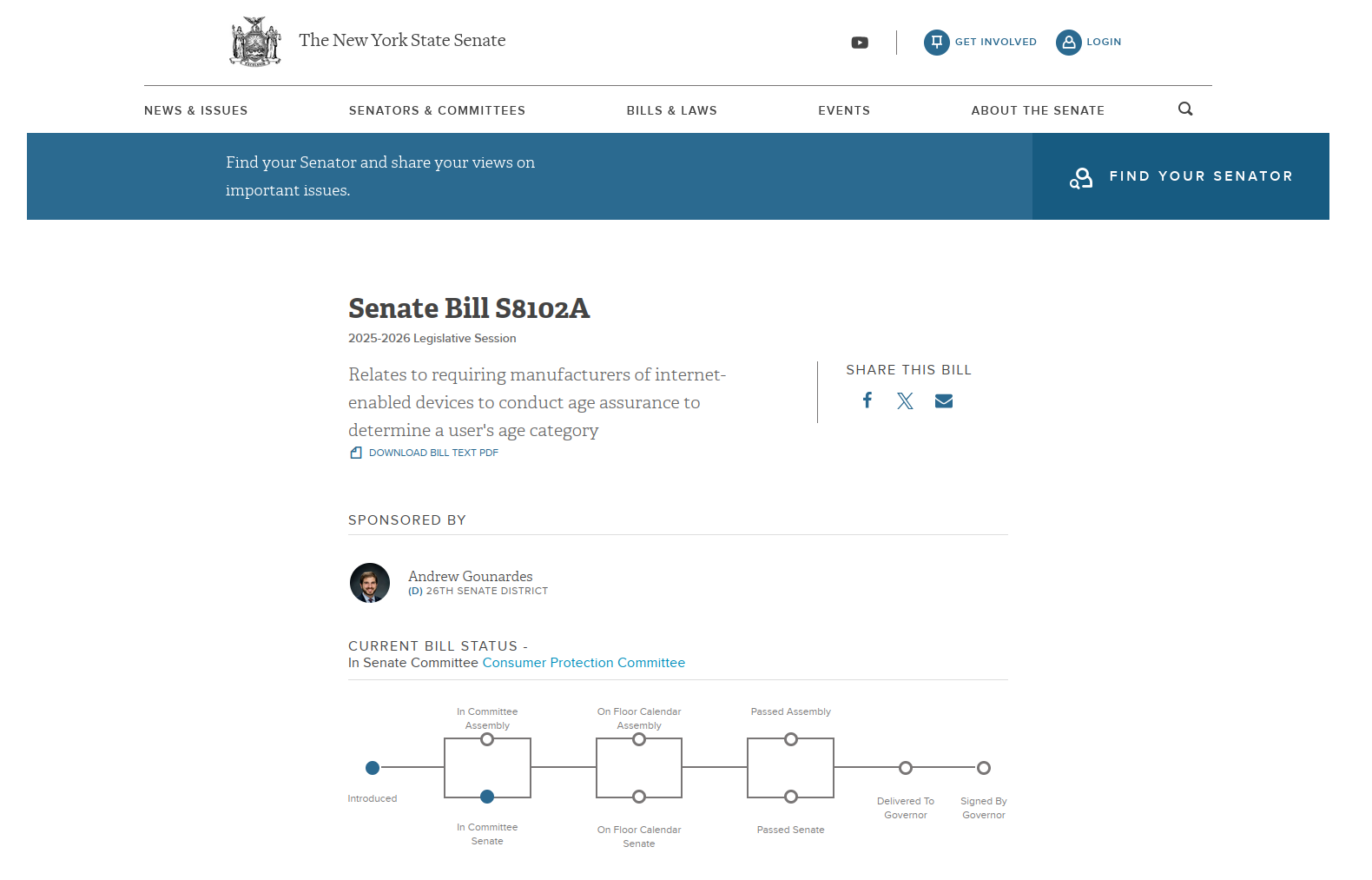Go to The New York State Senate homepage title
This screenshot has height=880, width=1372.
point(402,40)
